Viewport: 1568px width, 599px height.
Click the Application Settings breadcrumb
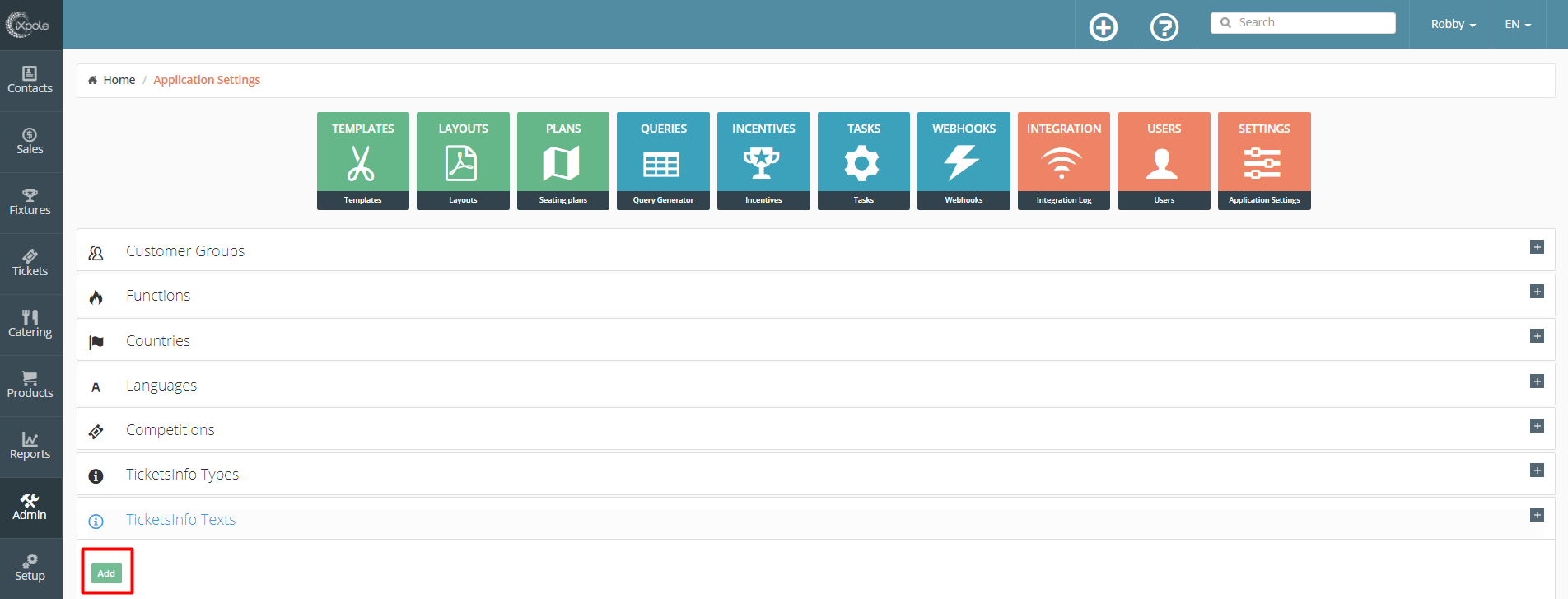(x=207, y=80)
